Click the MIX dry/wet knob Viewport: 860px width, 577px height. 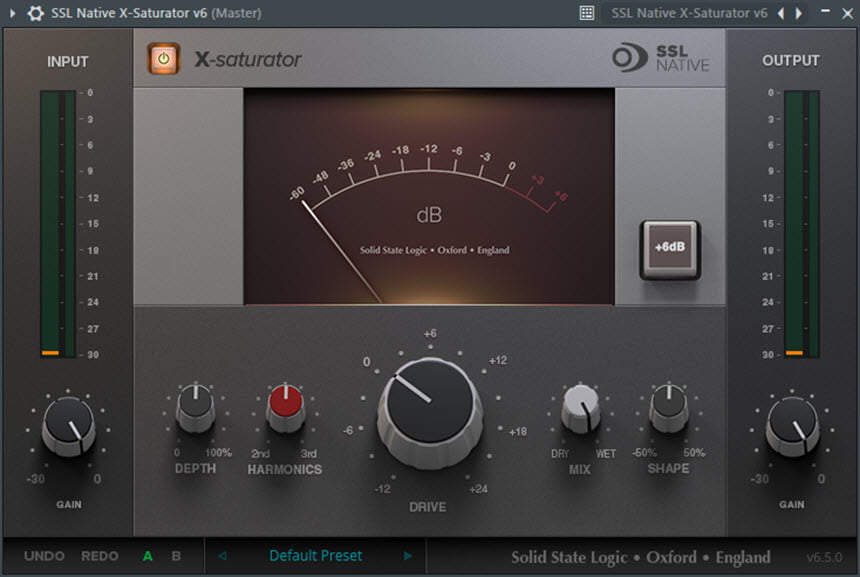click(x=580, y=408)
